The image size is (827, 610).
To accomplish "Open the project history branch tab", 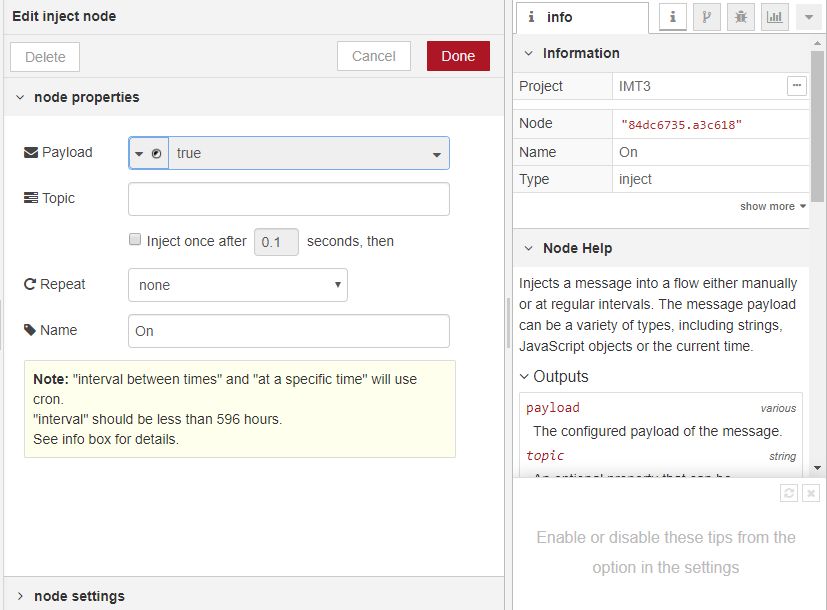I will tap(706, 17).
